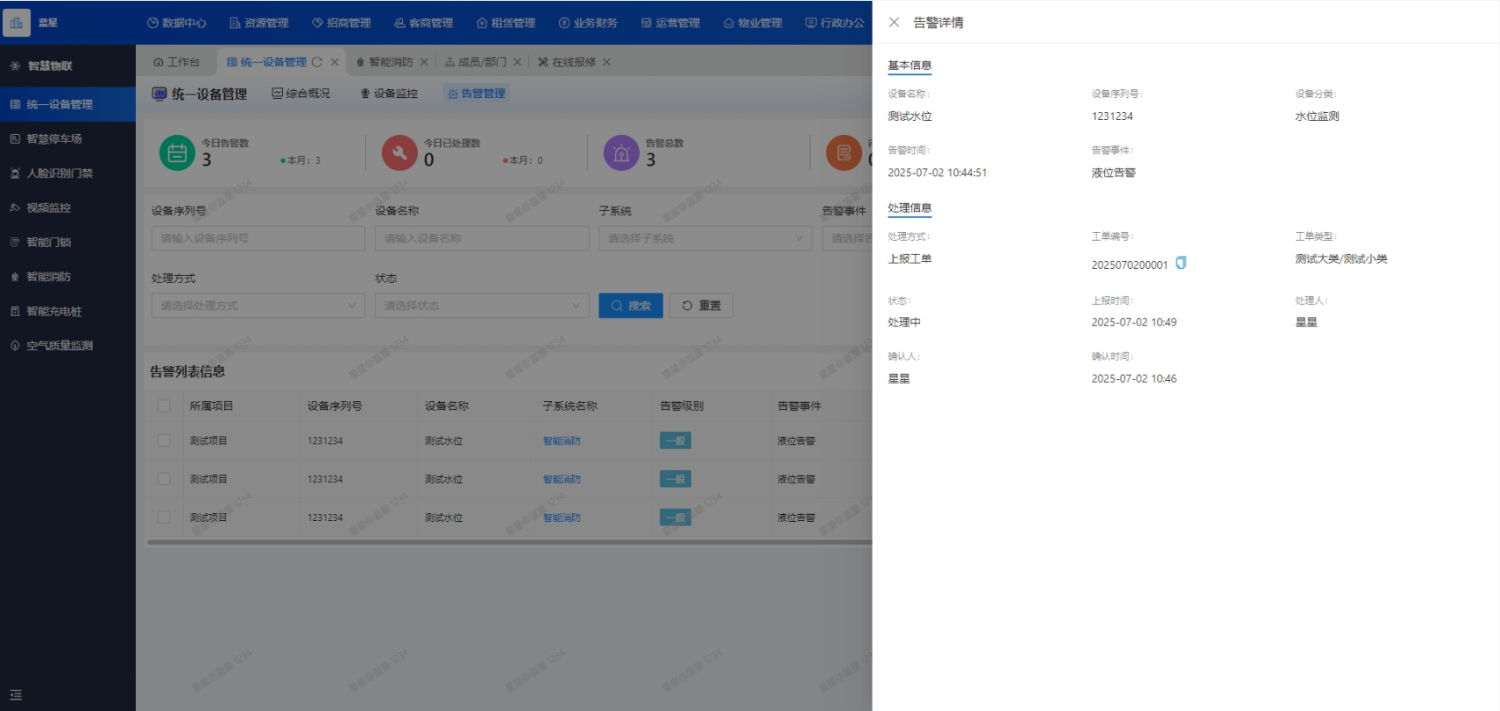
Task: Open the 设备监控 sub-tab
Action: point(388,94)
